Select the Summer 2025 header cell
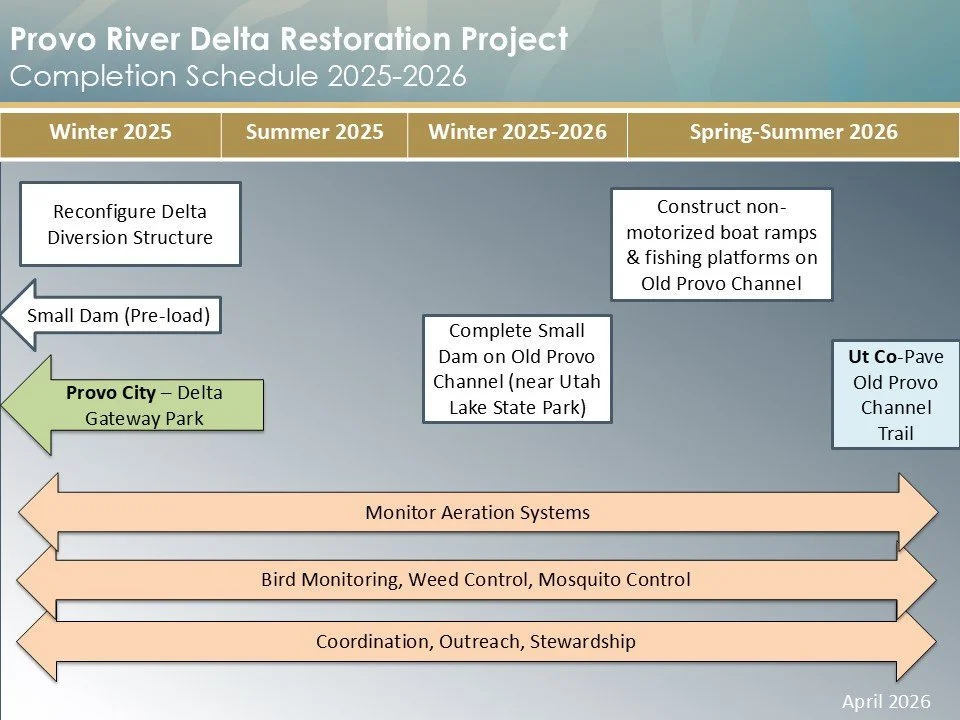 tap(316, 132)
